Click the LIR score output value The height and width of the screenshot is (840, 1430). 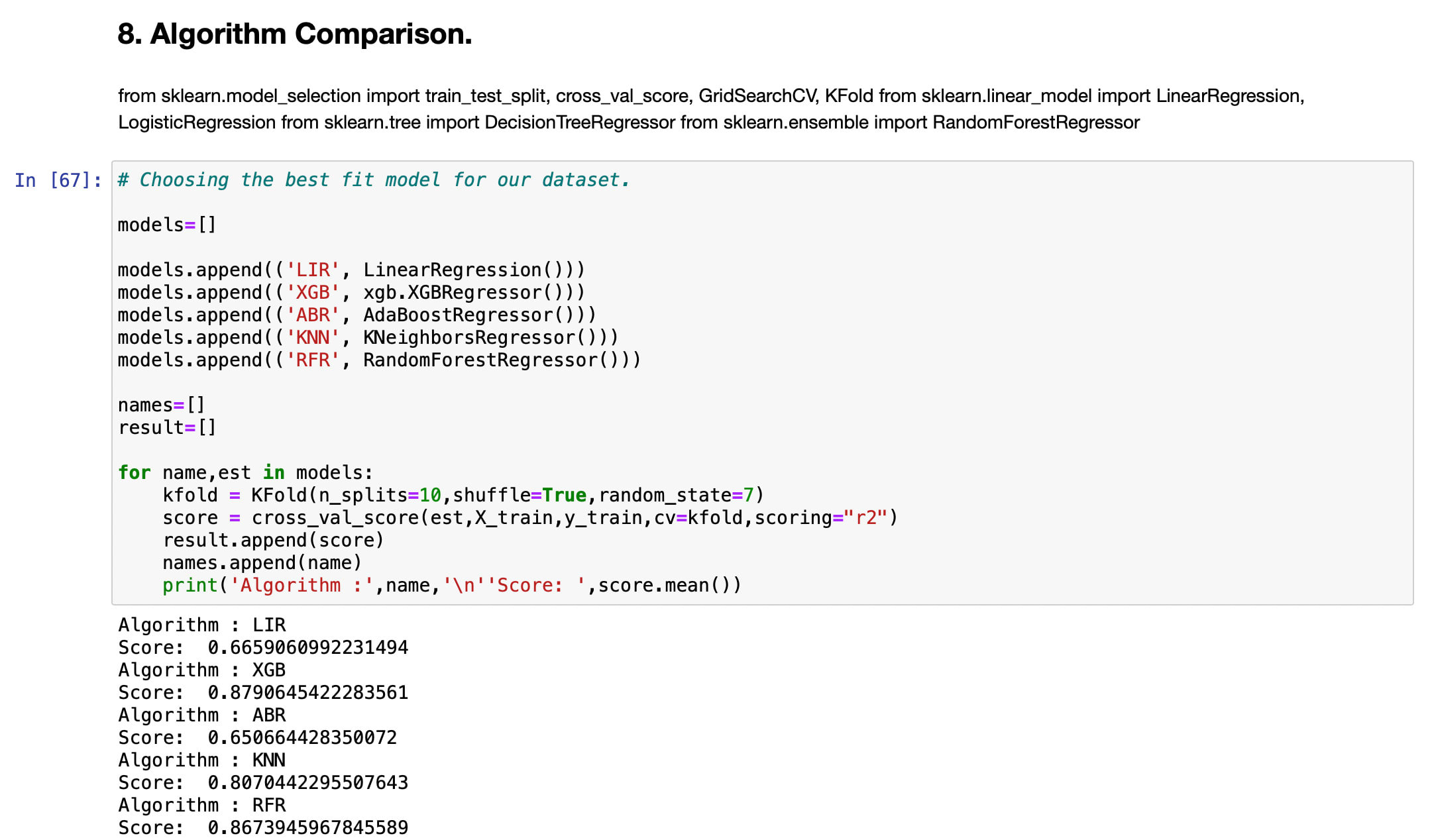[307, 648]
